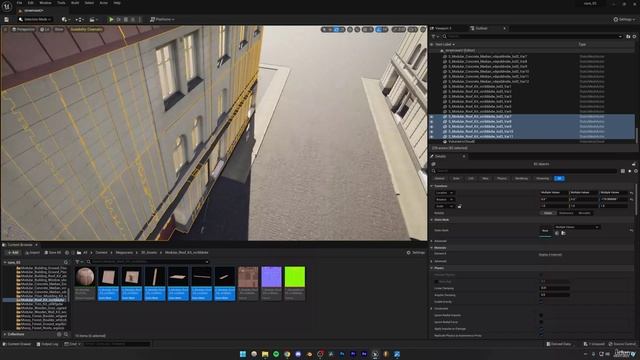Open the File menu
The height and width of the screenshot is (360, 640).
pos(19,3)
